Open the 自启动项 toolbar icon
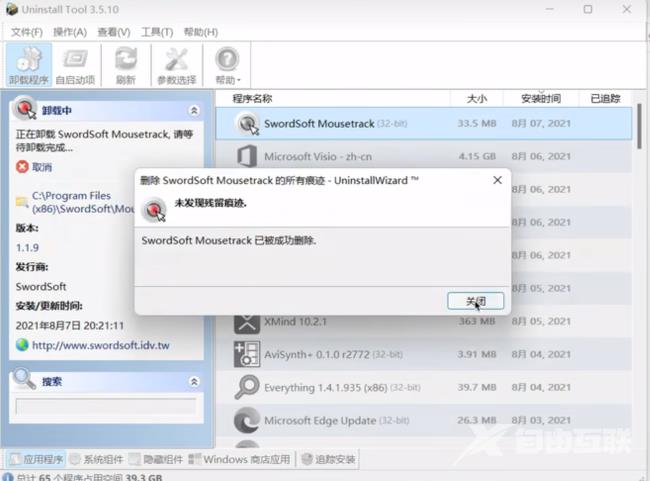The height and width of the screenshot is (481, 650). point(75,65)
